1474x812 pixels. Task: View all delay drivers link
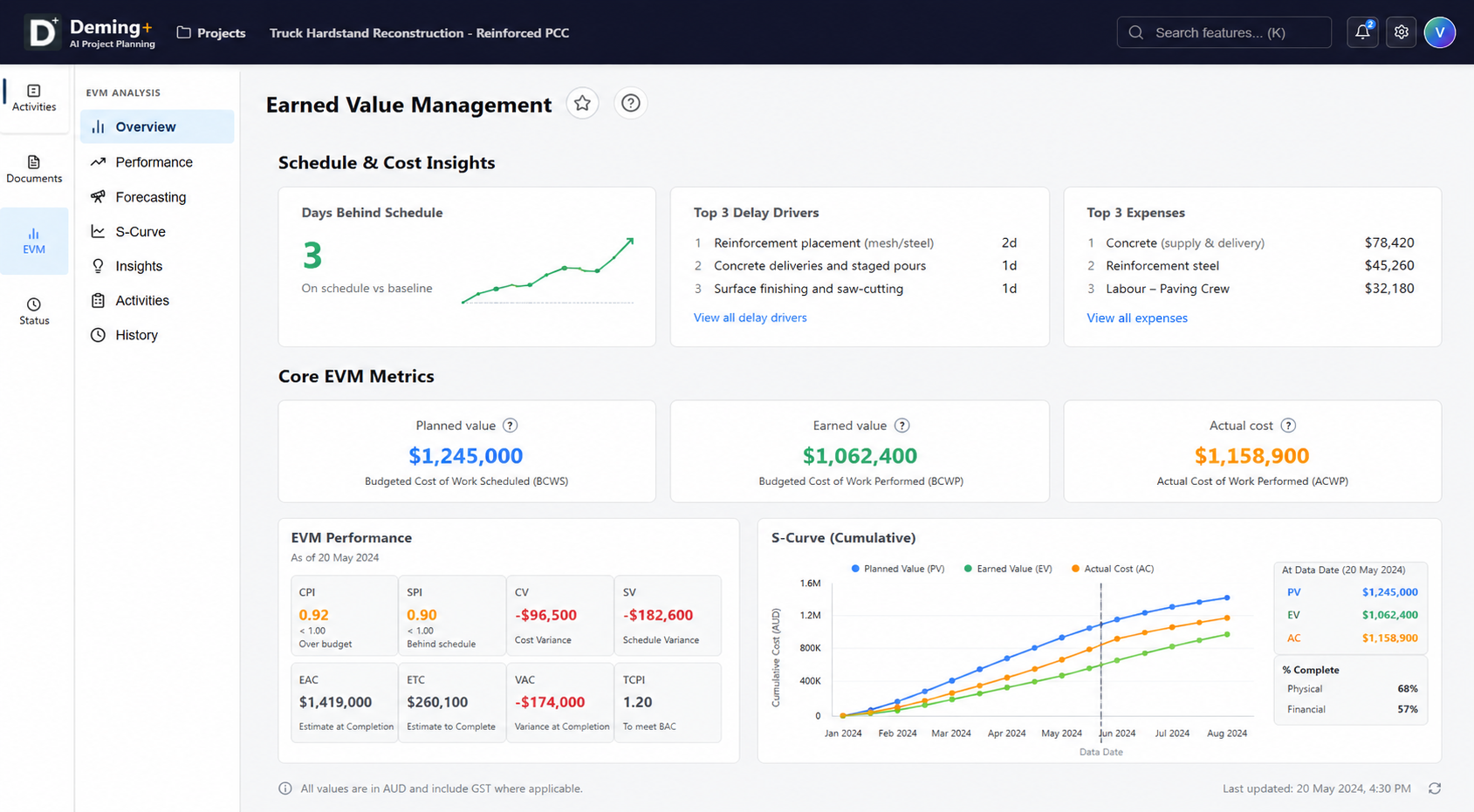click(x=750, y=317)
